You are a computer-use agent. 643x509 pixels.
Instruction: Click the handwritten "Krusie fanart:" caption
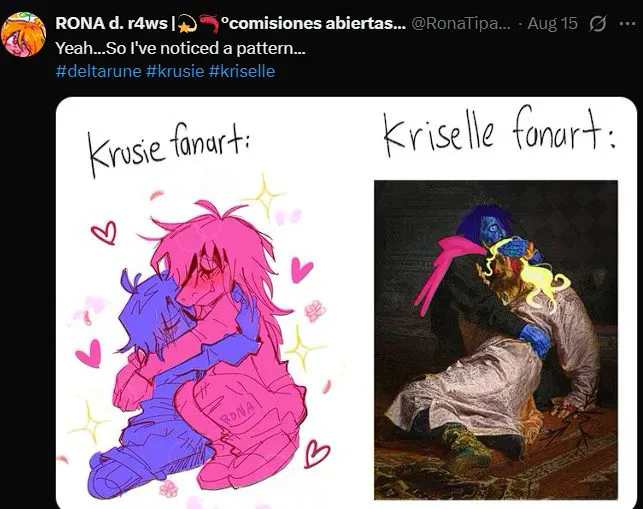coord(169,151)
